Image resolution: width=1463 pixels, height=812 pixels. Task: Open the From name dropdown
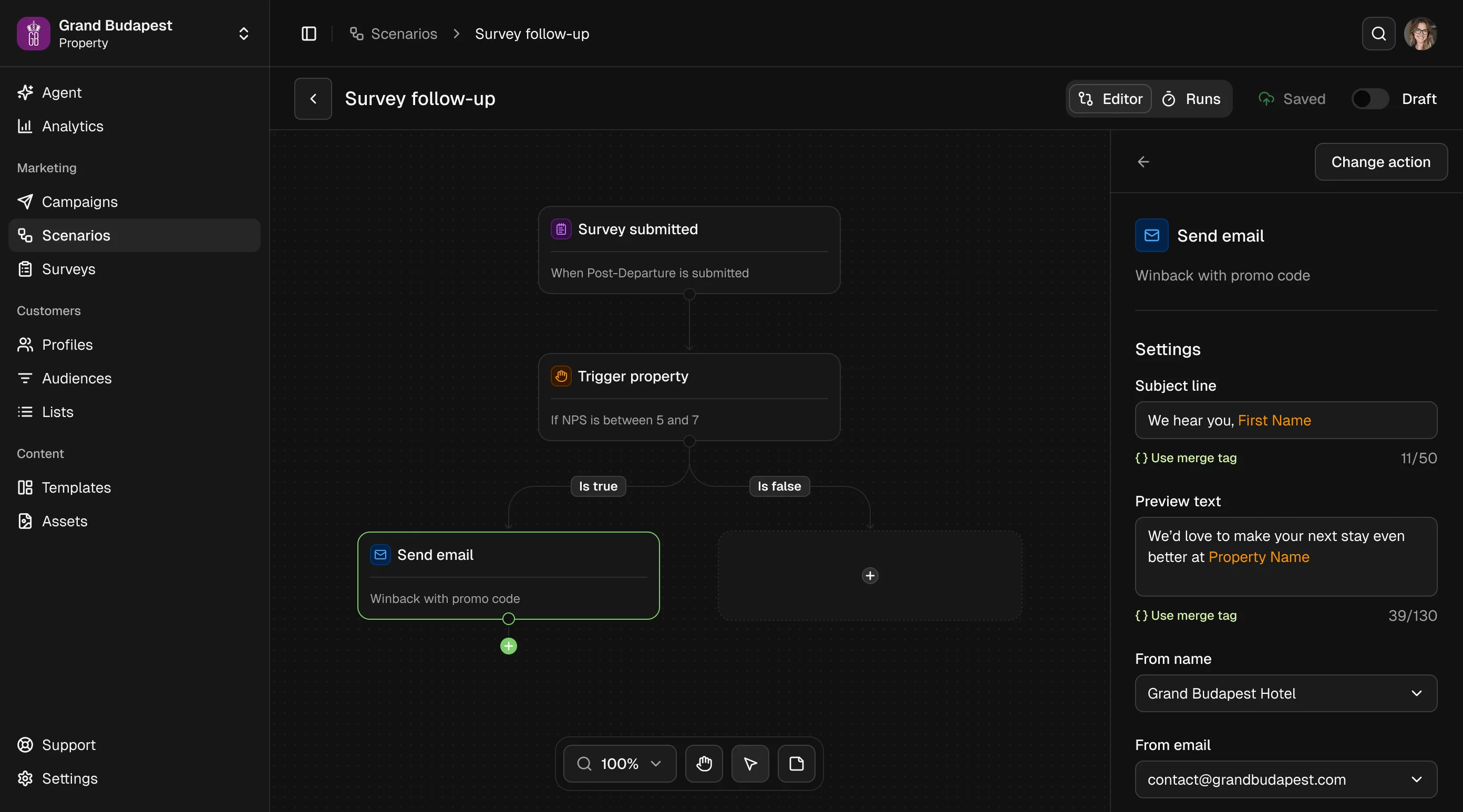tap(1286, 693)
